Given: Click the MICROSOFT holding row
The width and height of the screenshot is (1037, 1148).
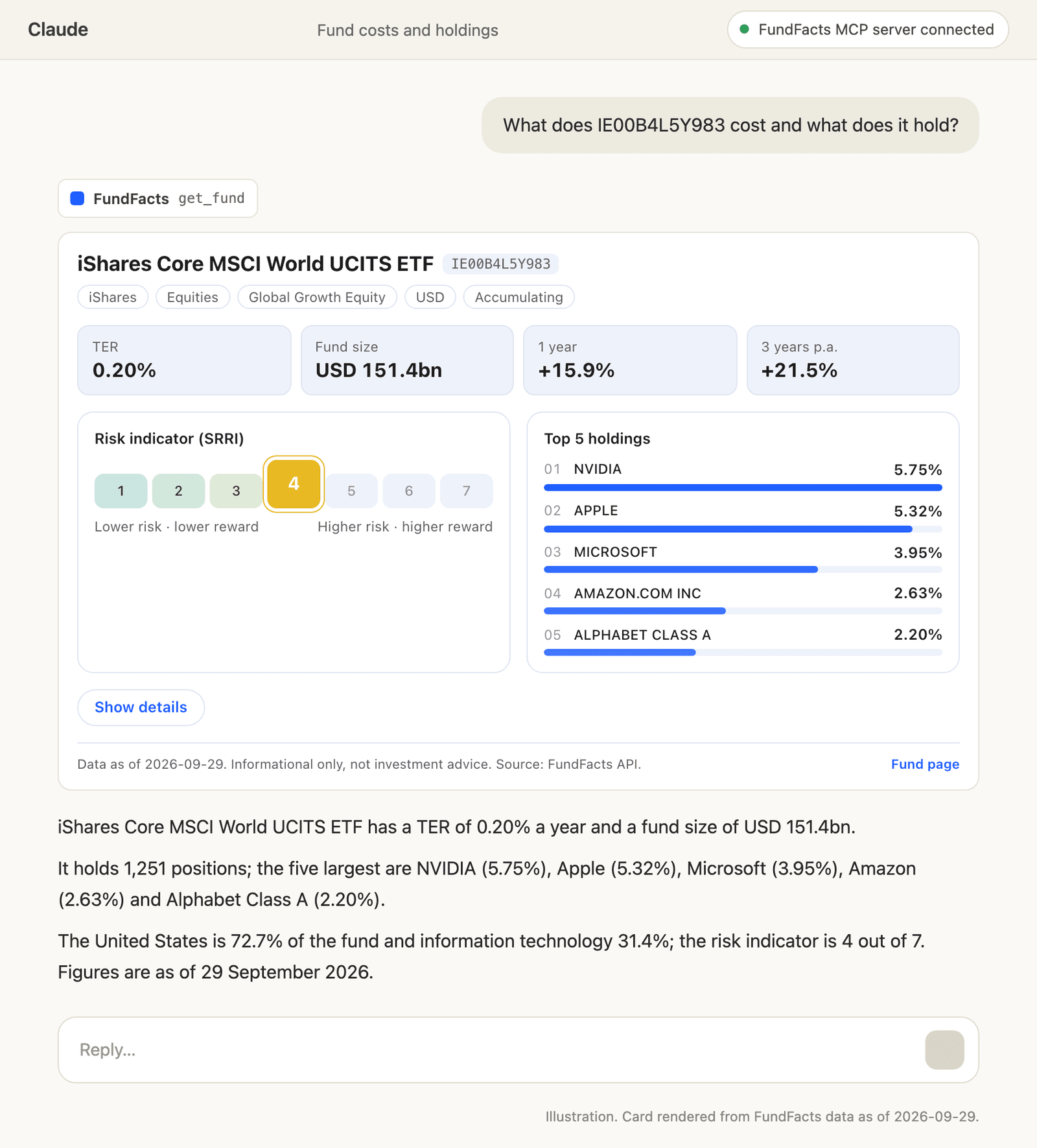Looking at the screenshot, I should click(x=743, y=559).
